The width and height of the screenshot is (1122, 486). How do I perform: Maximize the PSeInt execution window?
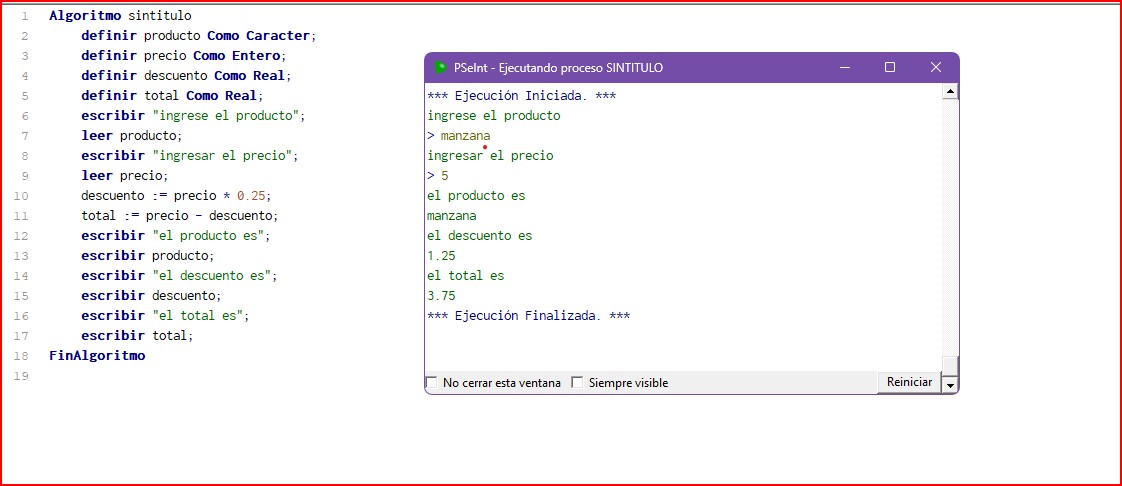pyautogui.click(x=890, y=68)
